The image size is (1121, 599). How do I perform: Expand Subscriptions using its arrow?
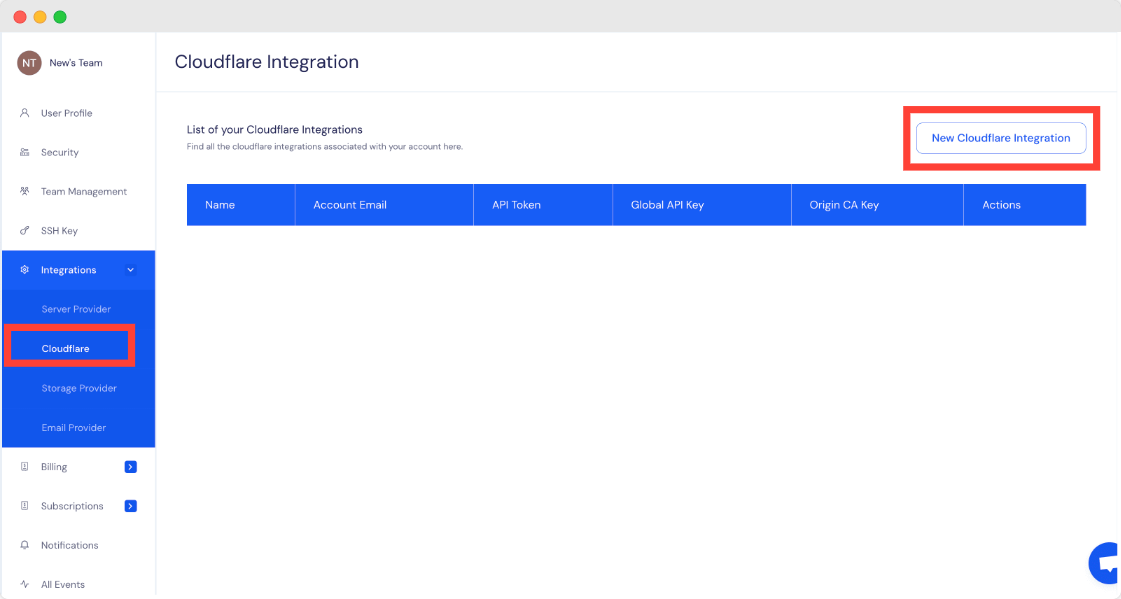coord(130,506)
